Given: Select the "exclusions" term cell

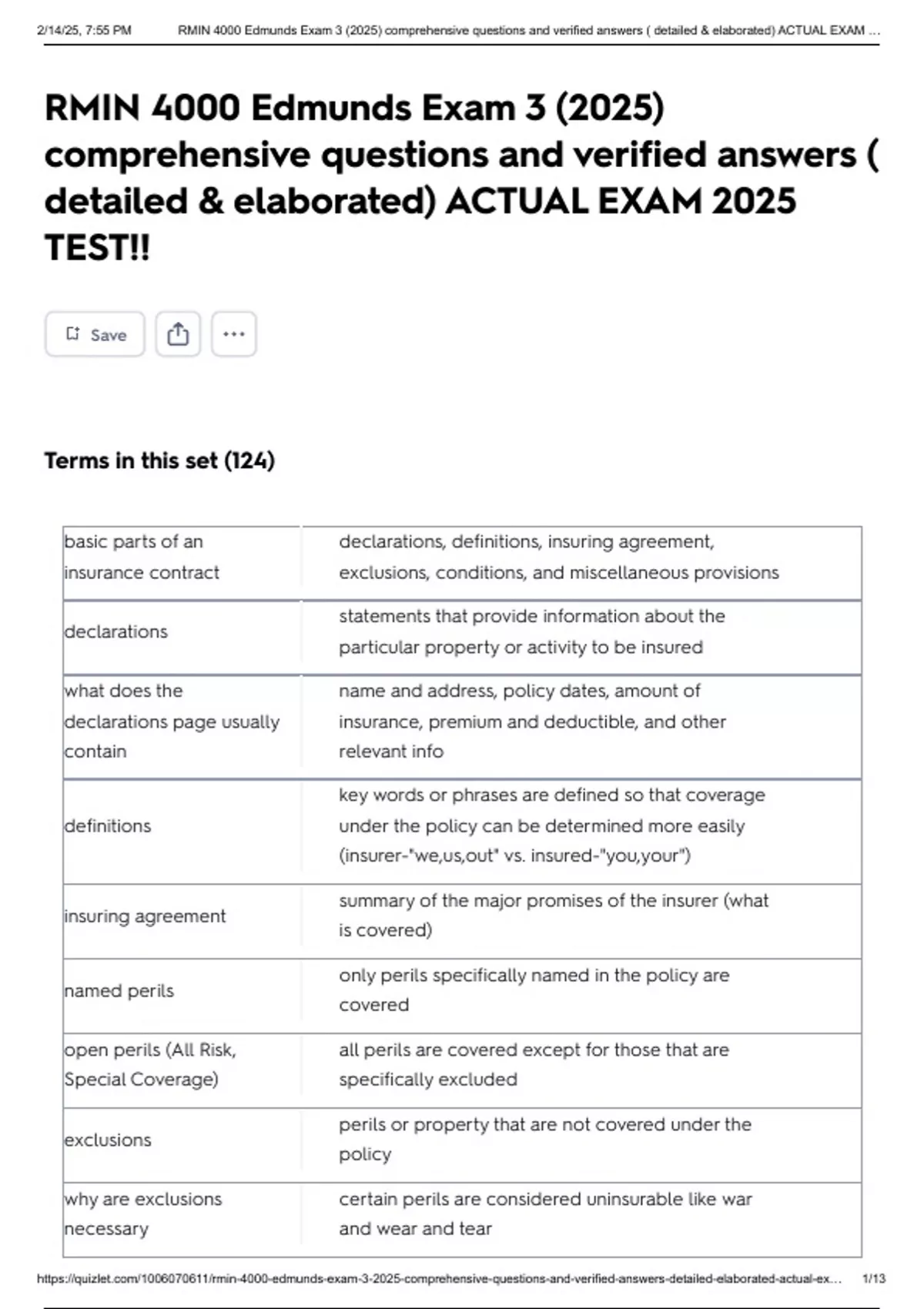Looking at the screenshot, I should point(108,1140).
